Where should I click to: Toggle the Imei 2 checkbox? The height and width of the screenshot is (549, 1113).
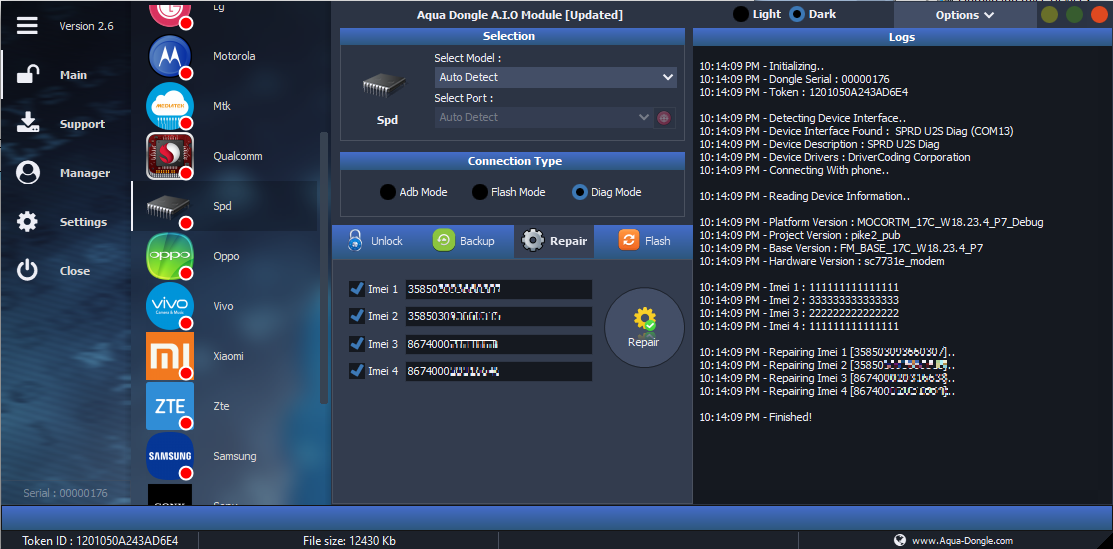[357, 315]
